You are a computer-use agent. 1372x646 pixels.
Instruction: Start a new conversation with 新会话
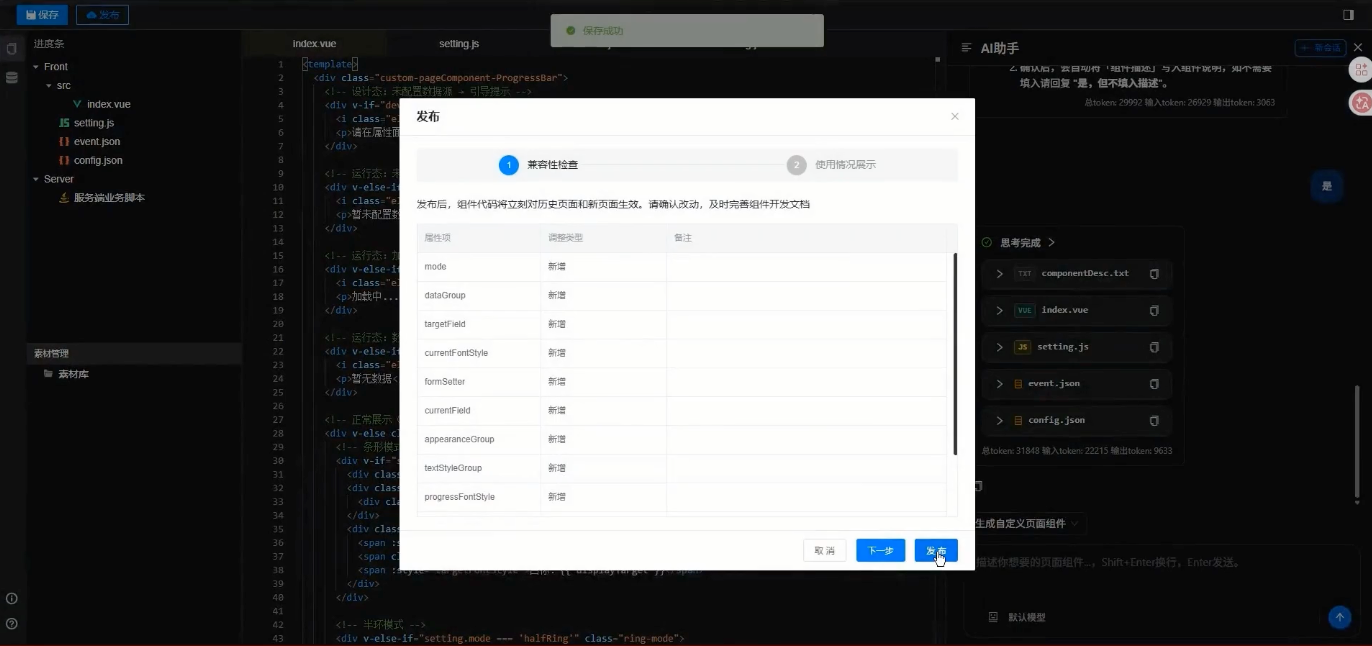[x=1320, y=48]
